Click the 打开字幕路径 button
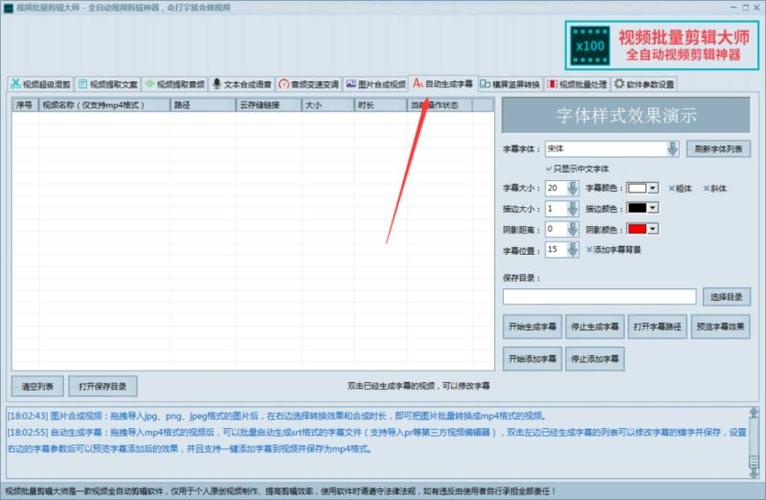This screenshot has height=500, width=766. [x=657, y=326]
